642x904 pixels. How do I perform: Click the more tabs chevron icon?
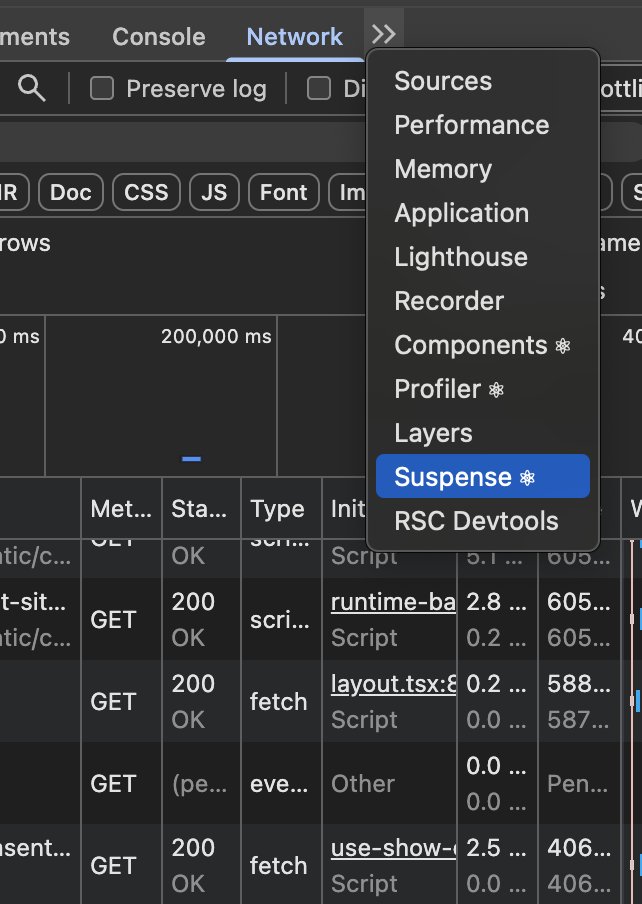tap(384, 35)
